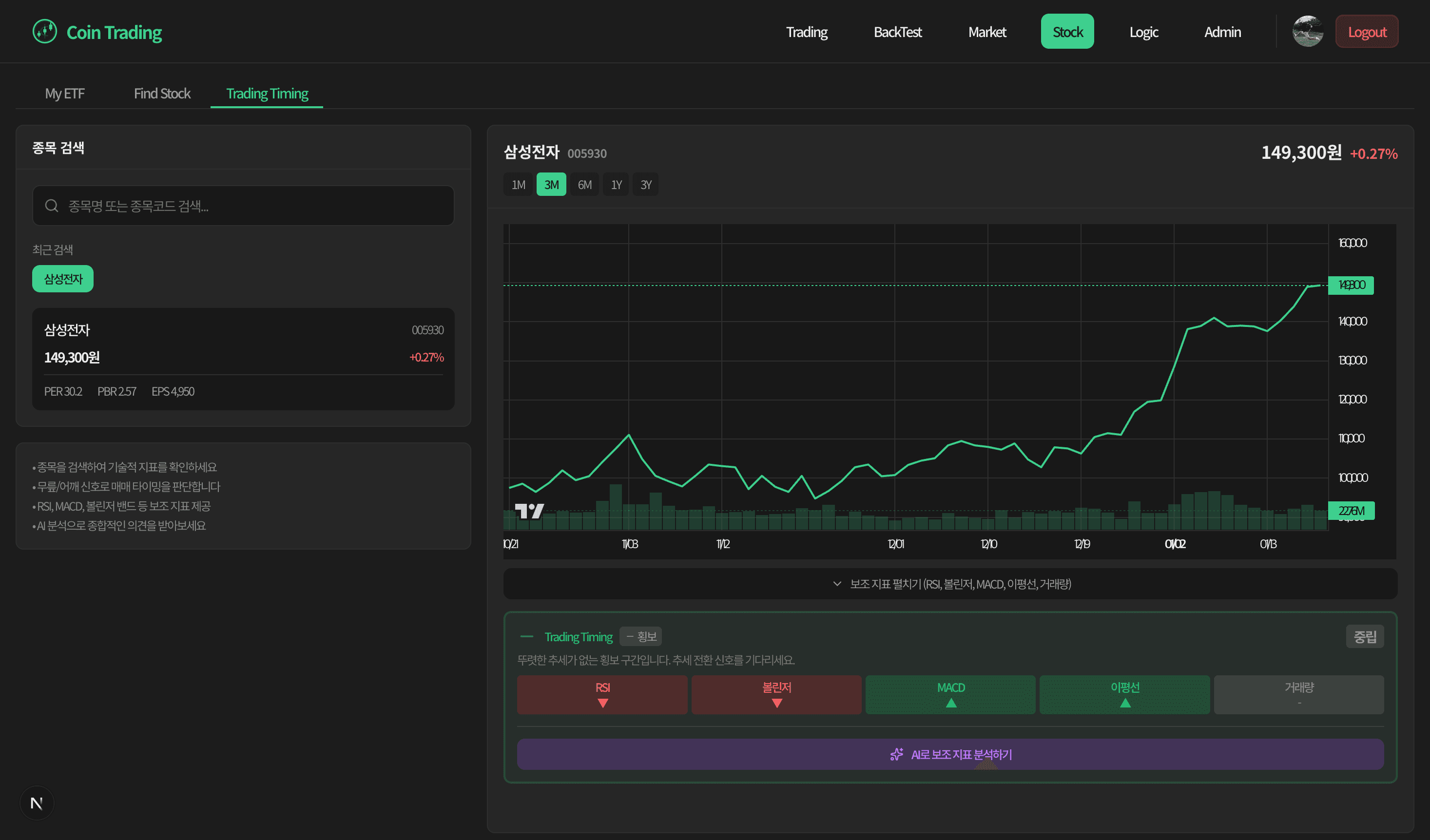Click the 이평선 up-arrow indicator
The image size is (1430, 840).
[1125, 703]
